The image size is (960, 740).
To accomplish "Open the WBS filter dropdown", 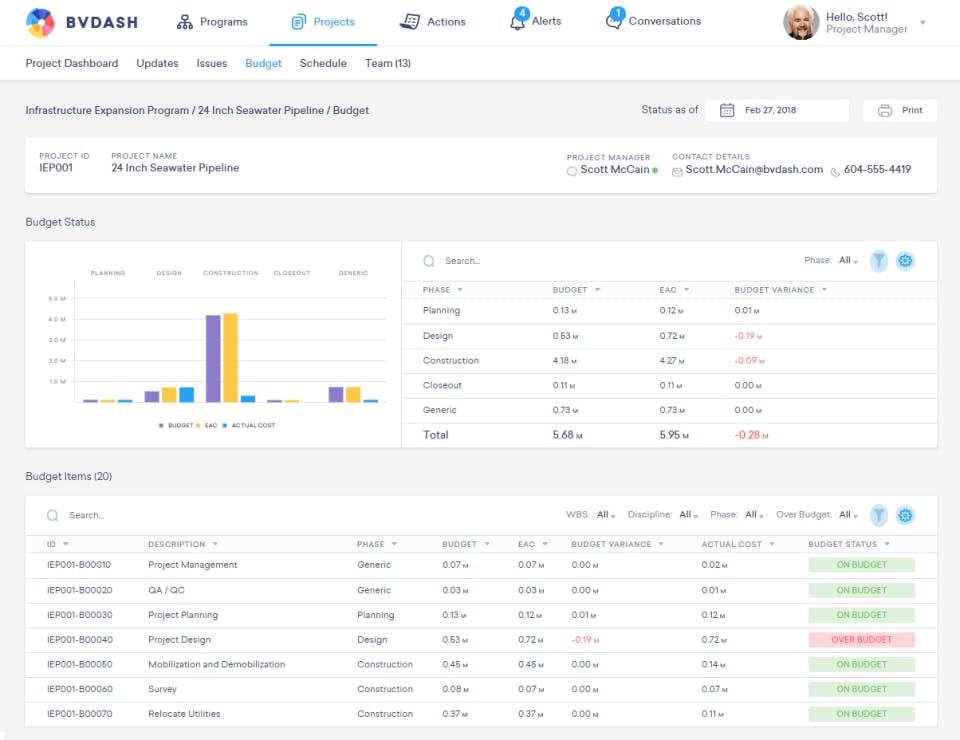I will [605, 515].
